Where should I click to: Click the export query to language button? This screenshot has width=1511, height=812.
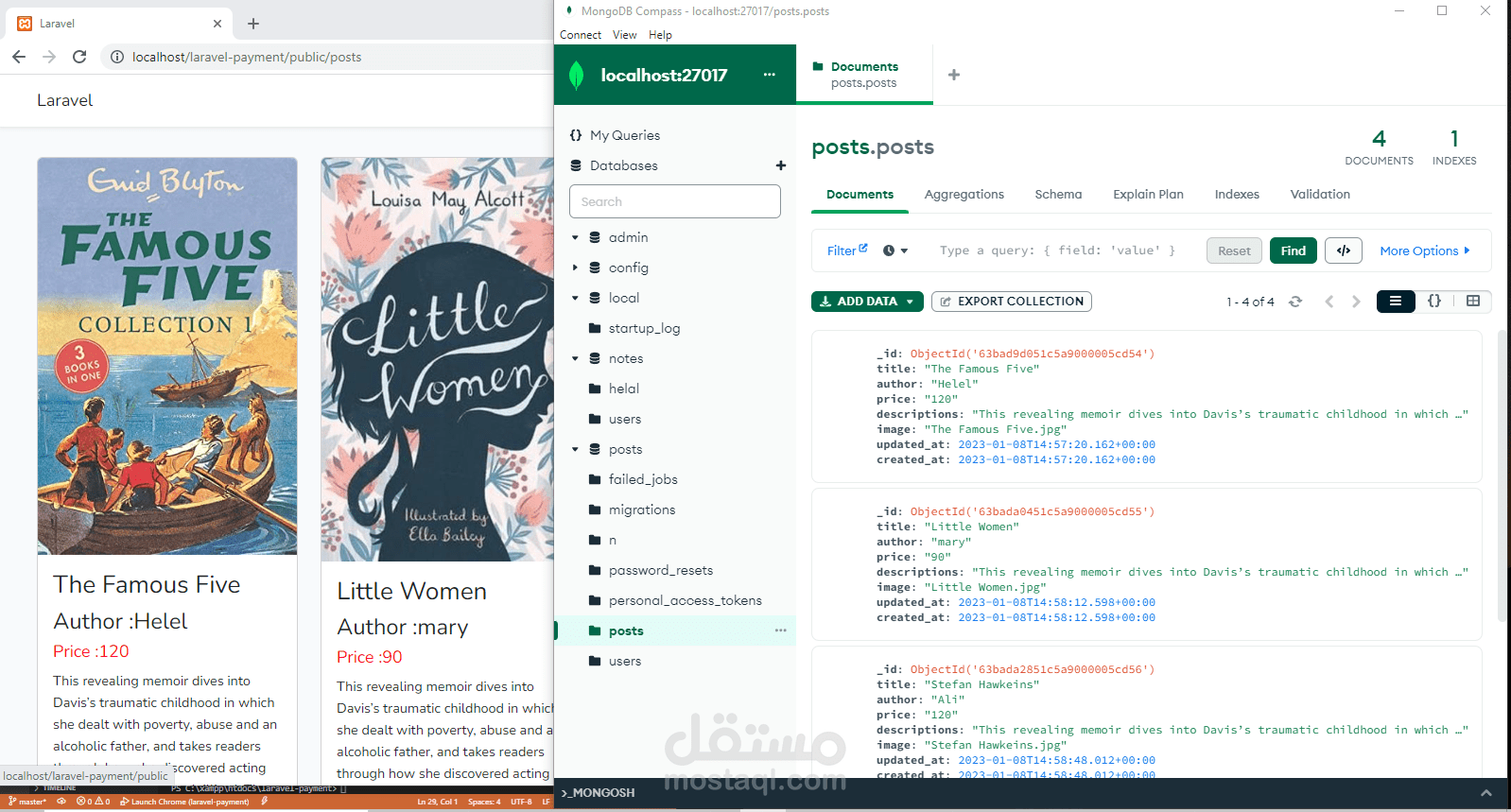[x=1344, y=251]
